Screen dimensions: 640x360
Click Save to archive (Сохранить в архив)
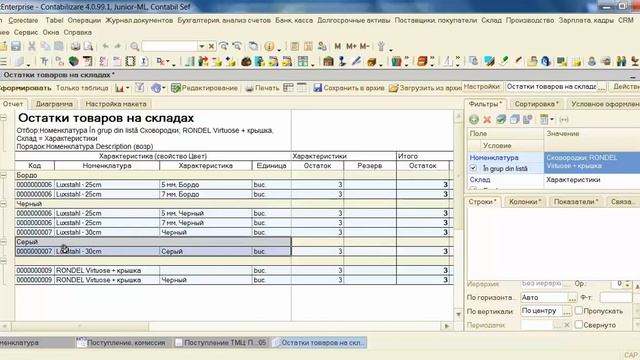[x=349, y=88]
